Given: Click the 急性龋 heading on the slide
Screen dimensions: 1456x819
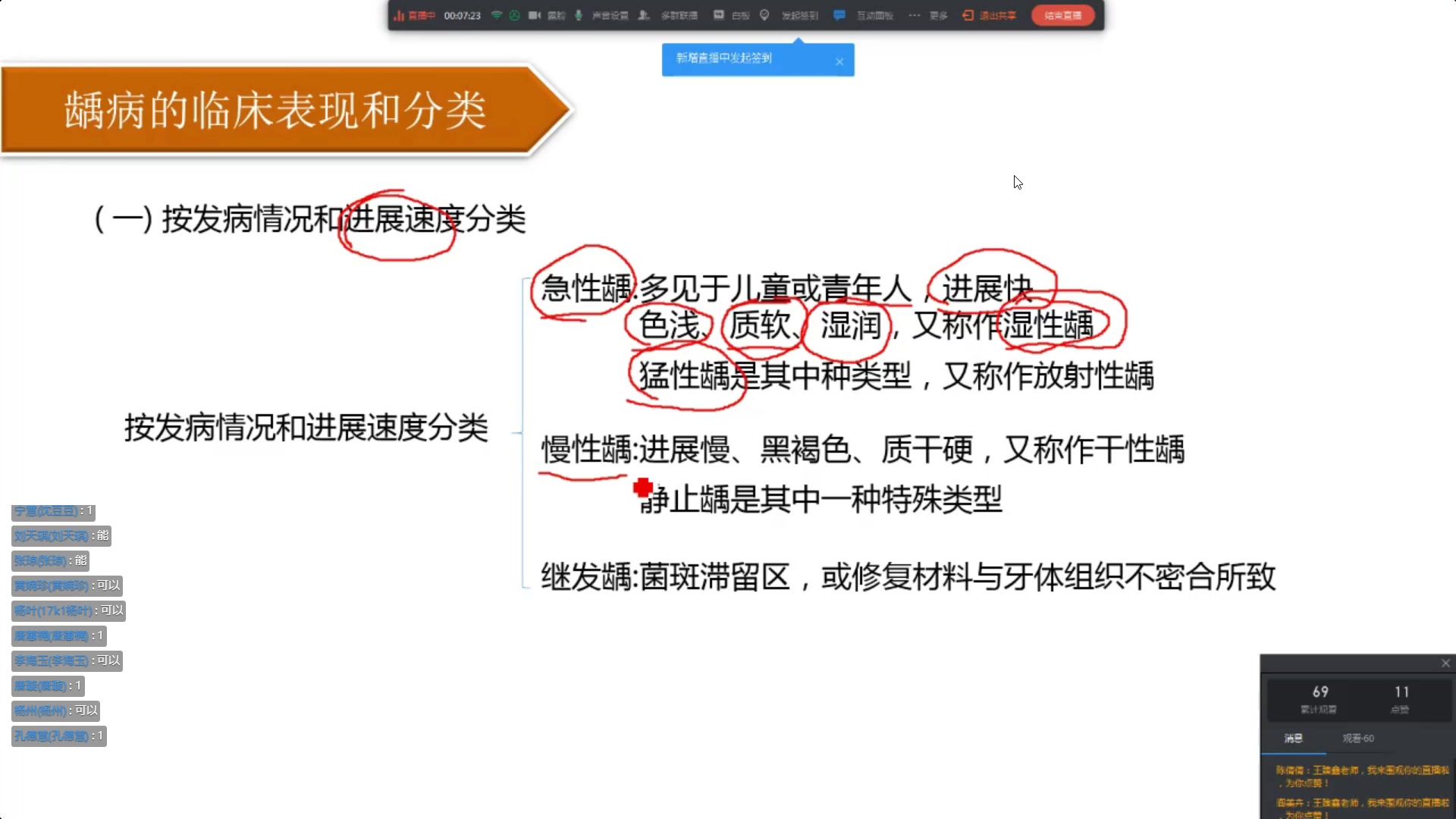Looking at the screenshot, I should coord(586,288).
